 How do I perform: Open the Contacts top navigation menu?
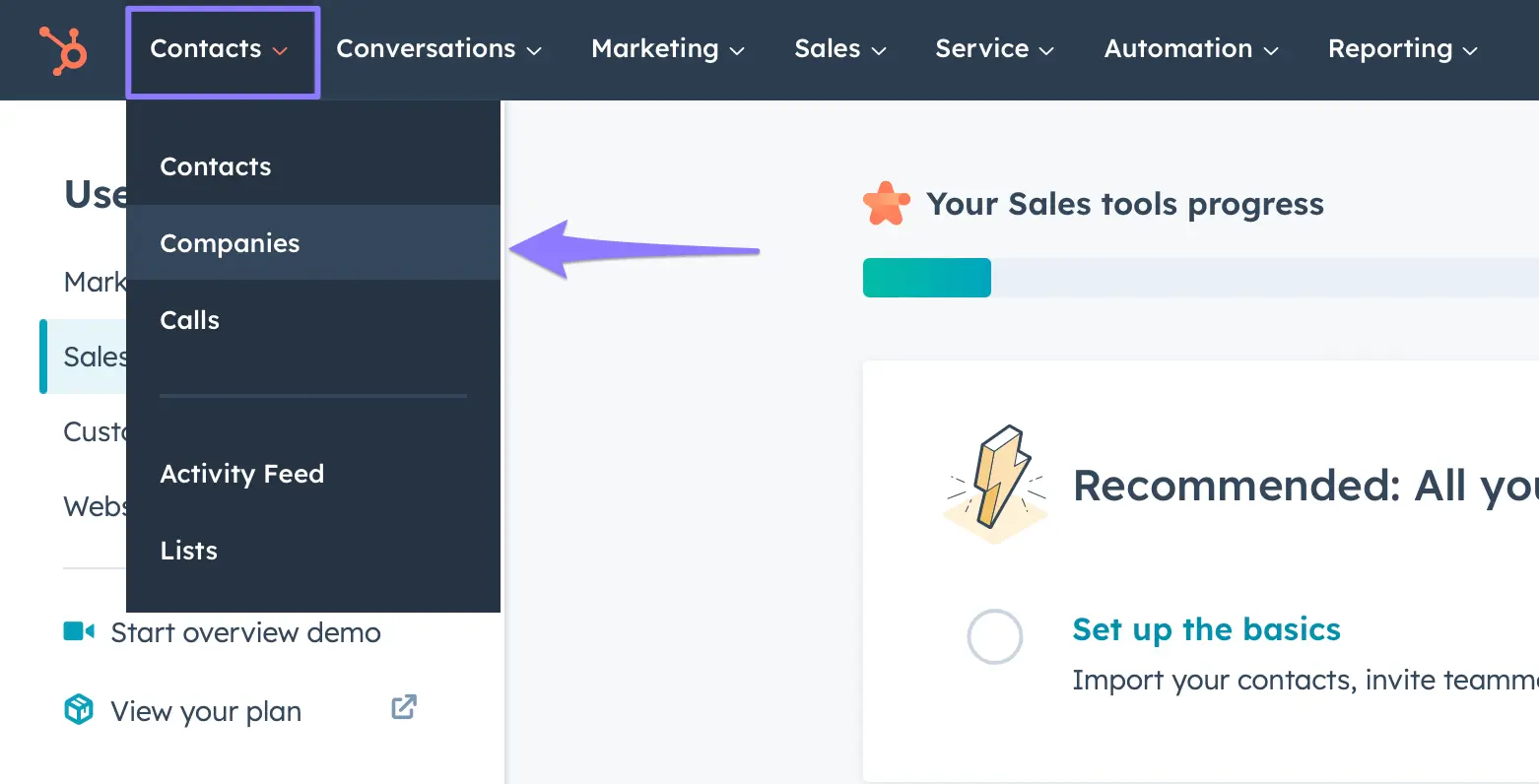tap(219, 49)
